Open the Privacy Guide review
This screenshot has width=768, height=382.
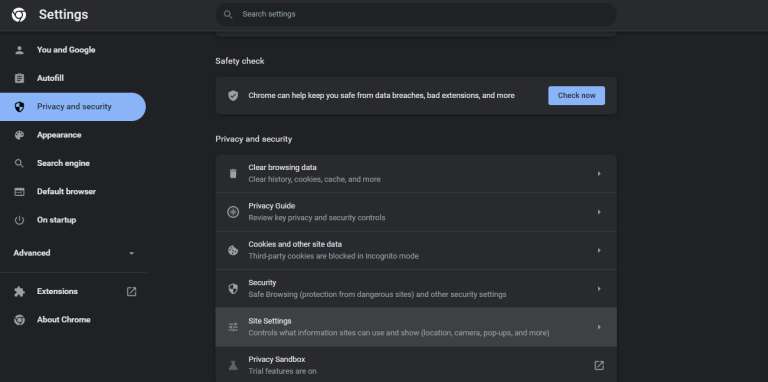coord(416,212)
